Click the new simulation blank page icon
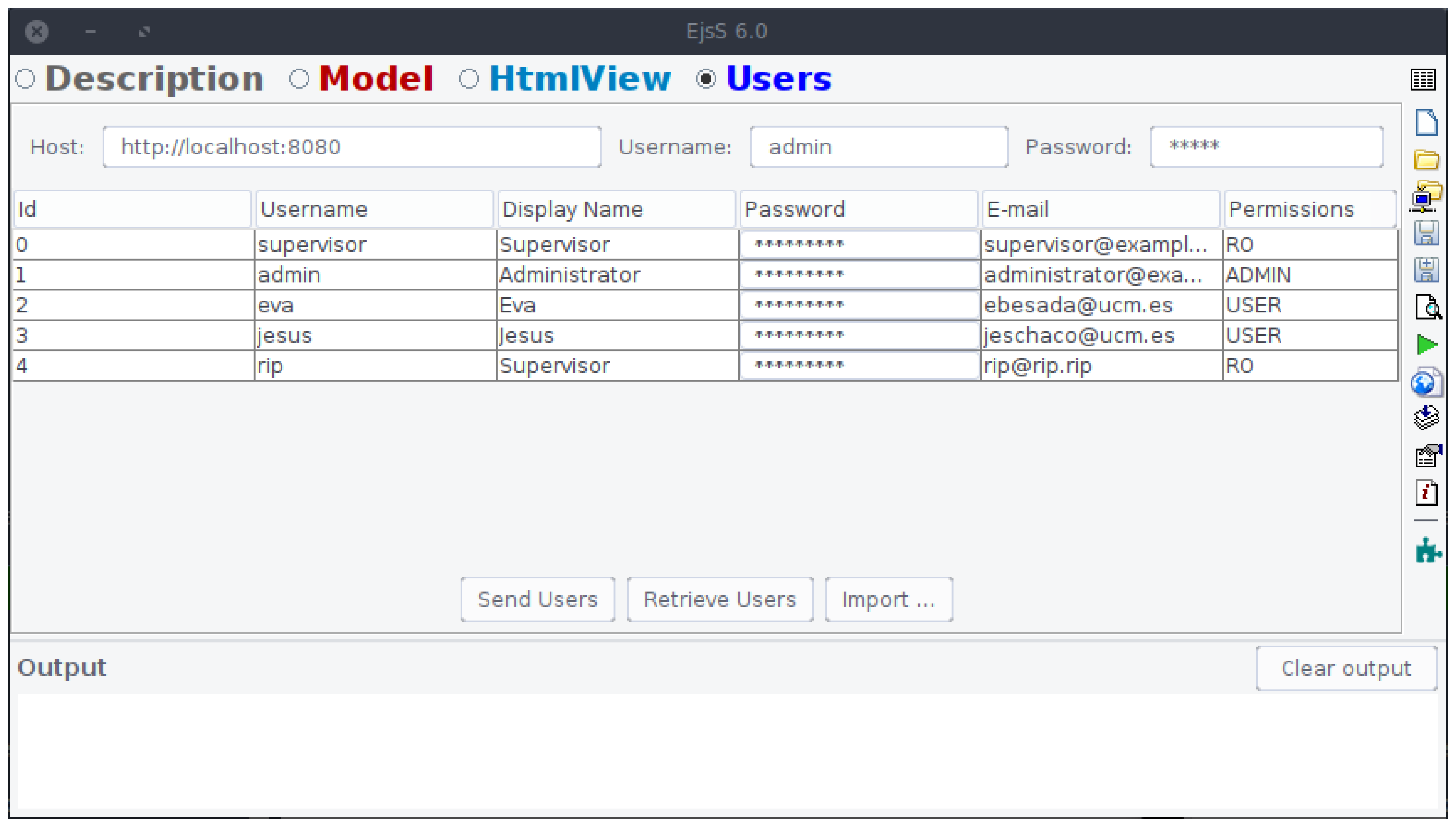The image size is (1456, 830). point(1426,122)
